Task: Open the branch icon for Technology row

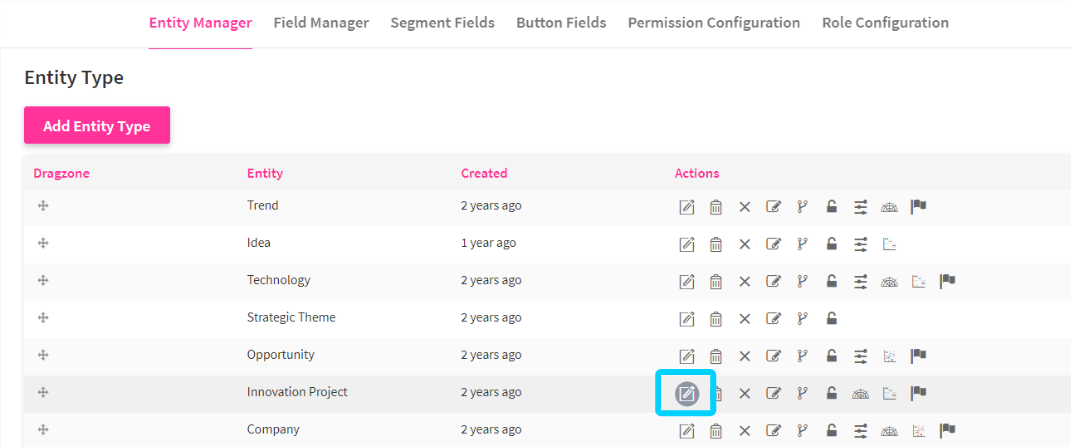Action: point(801,281)
